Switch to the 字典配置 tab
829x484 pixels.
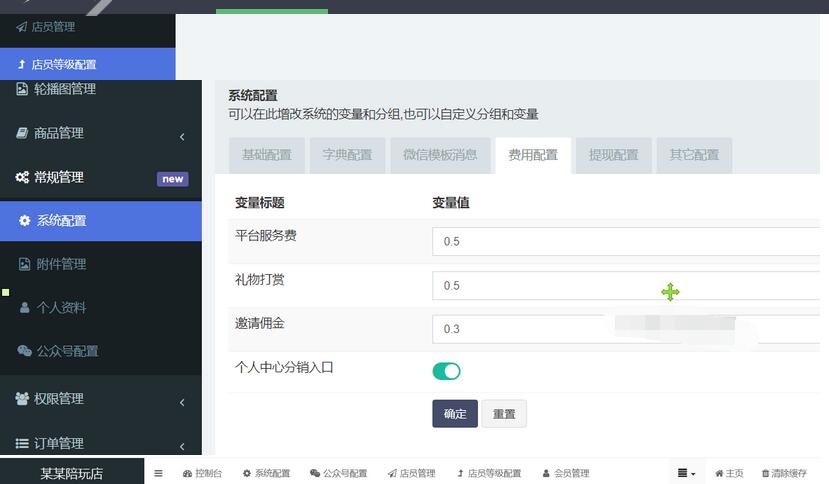point(347,155)
